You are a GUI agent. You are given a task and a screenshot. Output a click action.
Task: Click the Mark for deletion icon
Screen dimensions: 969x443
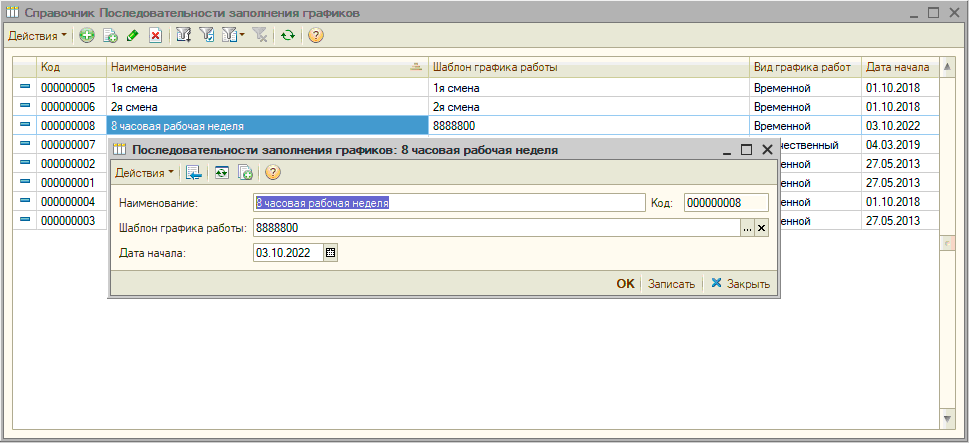coord(155,36)
